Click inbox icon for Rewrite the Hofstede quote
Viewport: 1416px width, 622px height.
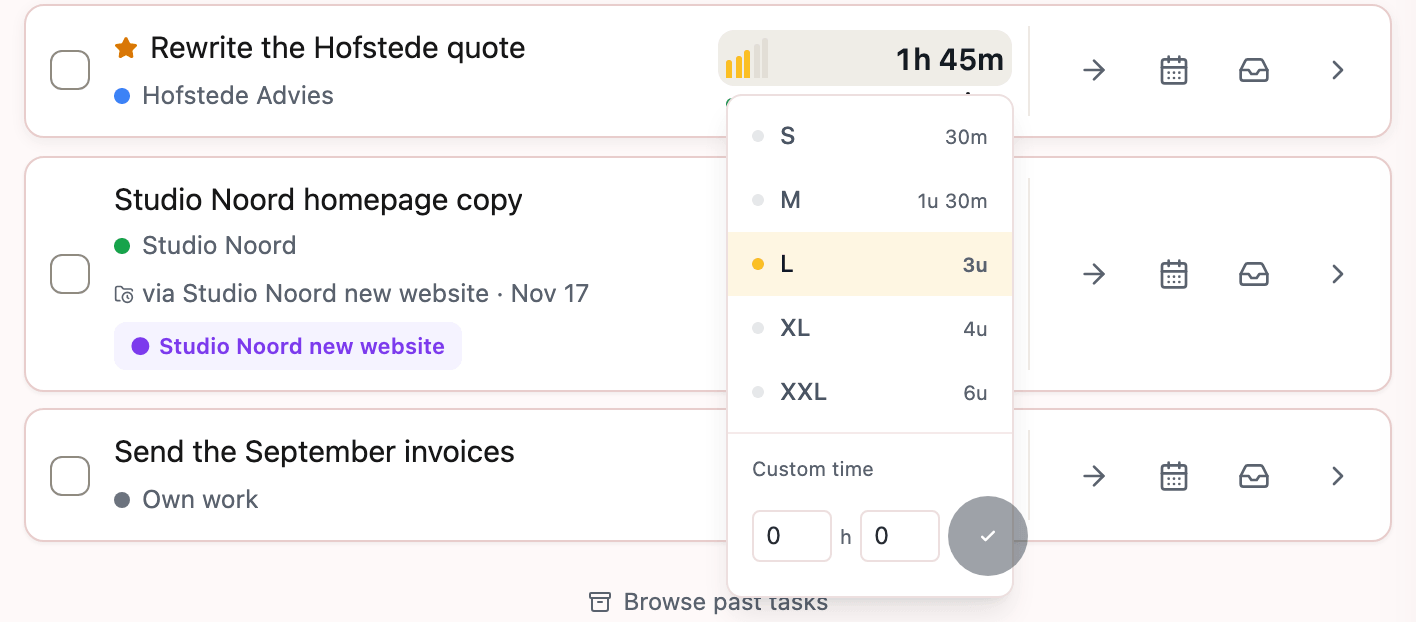[x=1254, y=70]
